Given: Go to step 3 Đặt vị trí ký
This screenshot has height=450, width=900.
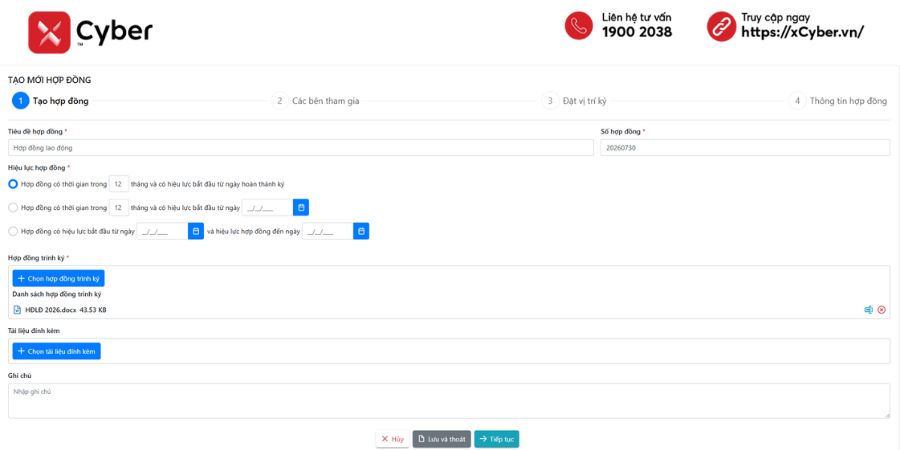Looking at the screenshot, I should pyautogui.click(x=575, y=101).
